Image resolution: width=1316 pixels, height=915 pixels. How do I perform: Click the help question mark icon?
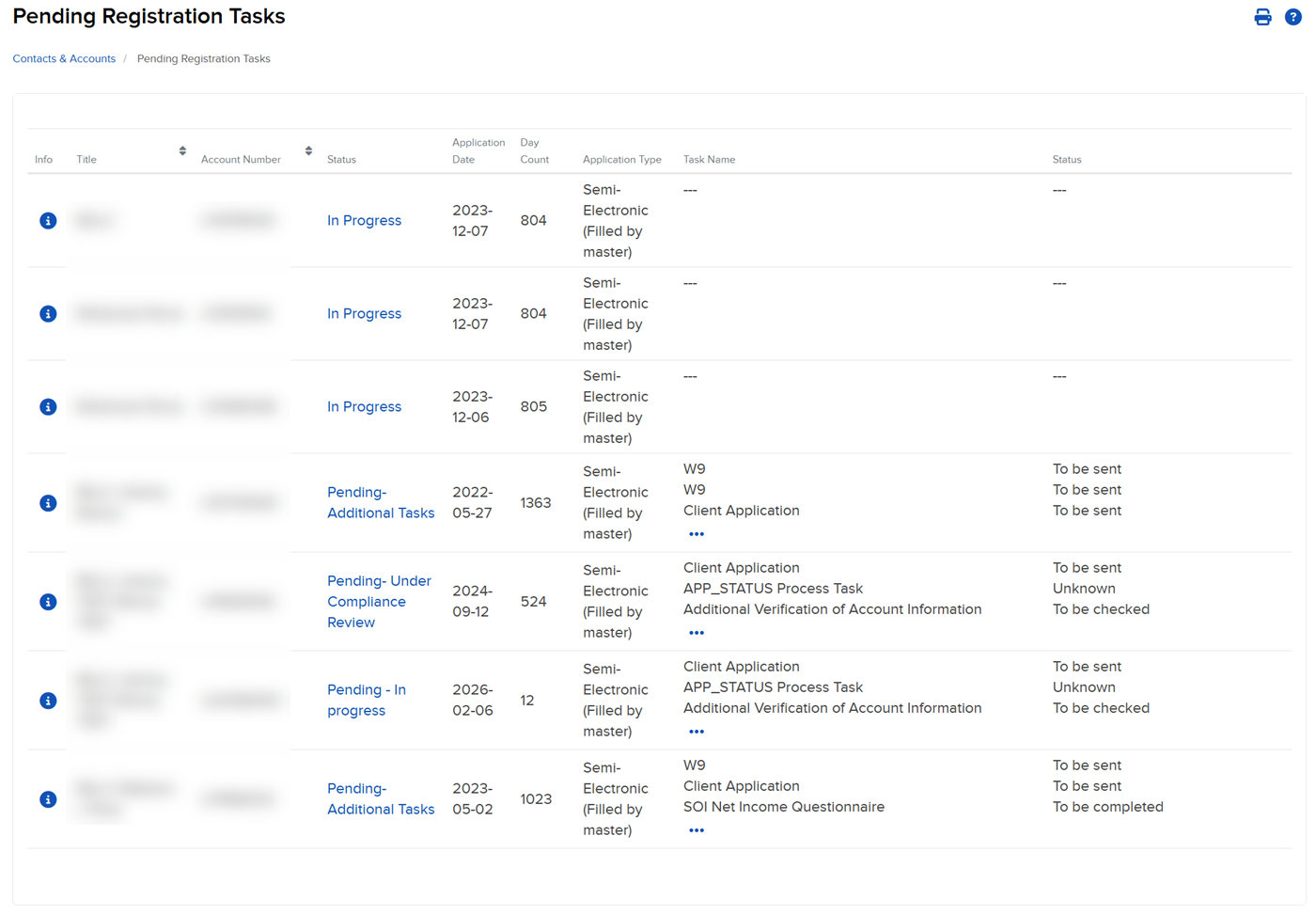point(1292,16)
